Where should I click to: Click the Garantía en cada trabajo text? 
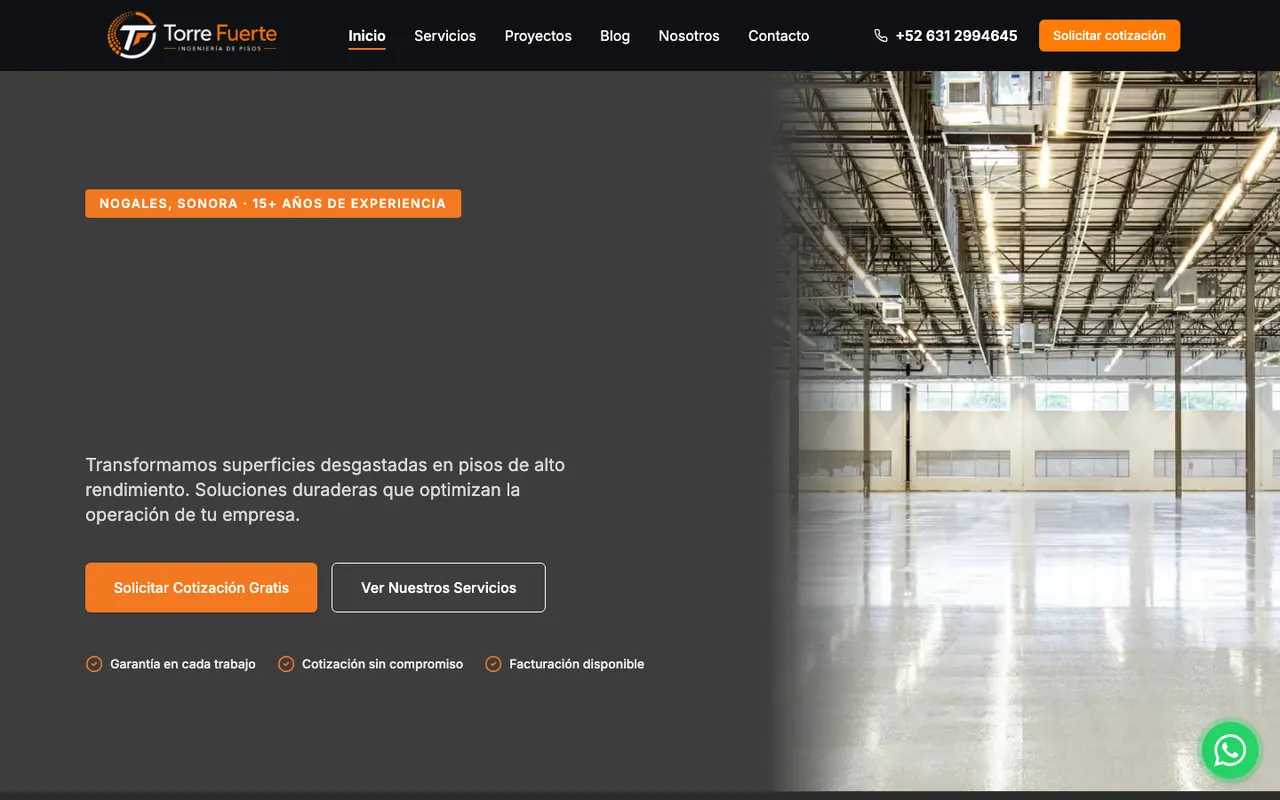tap(183, 664)
